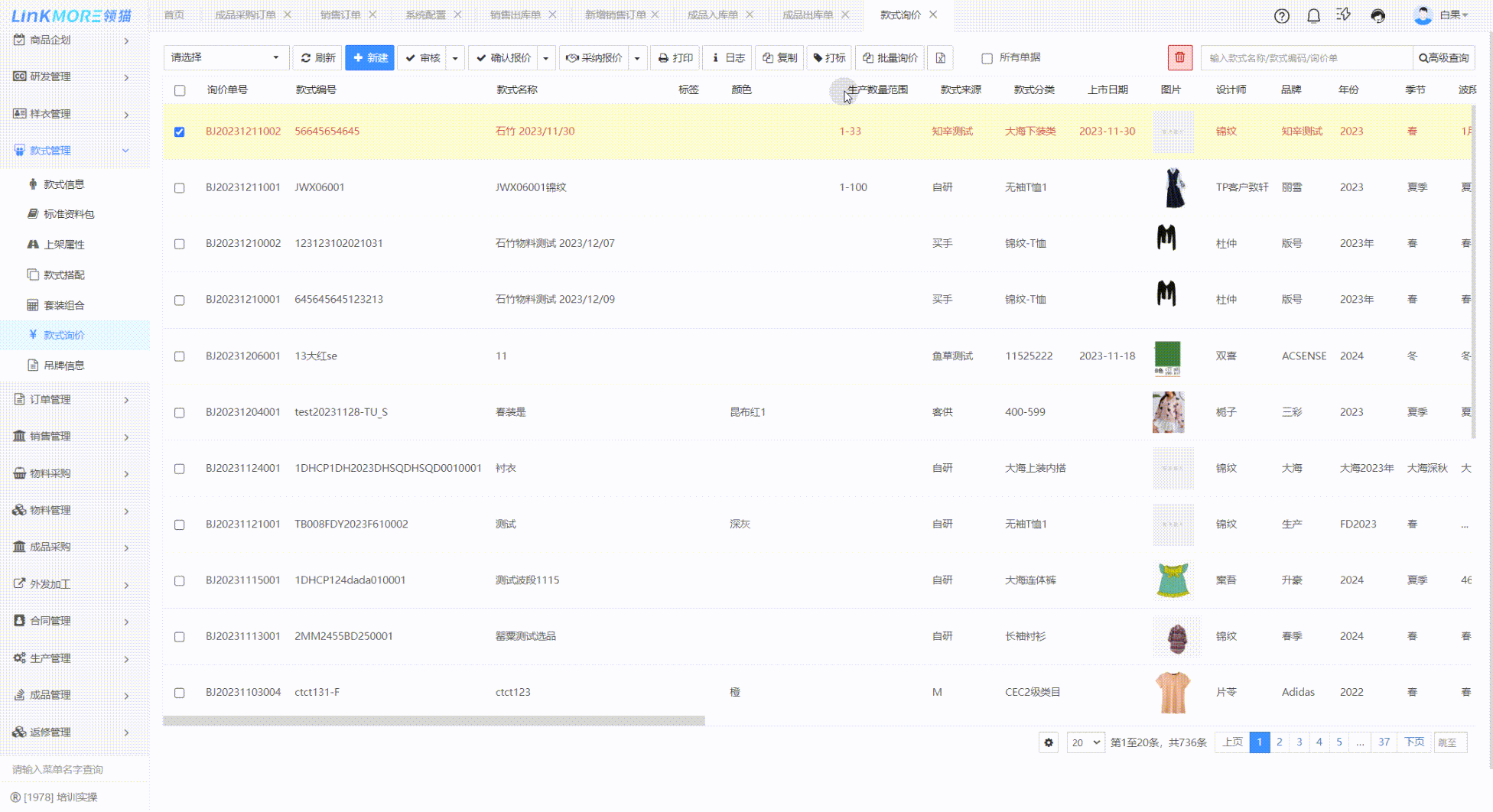
Task: Click the 打标 tag button
Action: (829, 58)
